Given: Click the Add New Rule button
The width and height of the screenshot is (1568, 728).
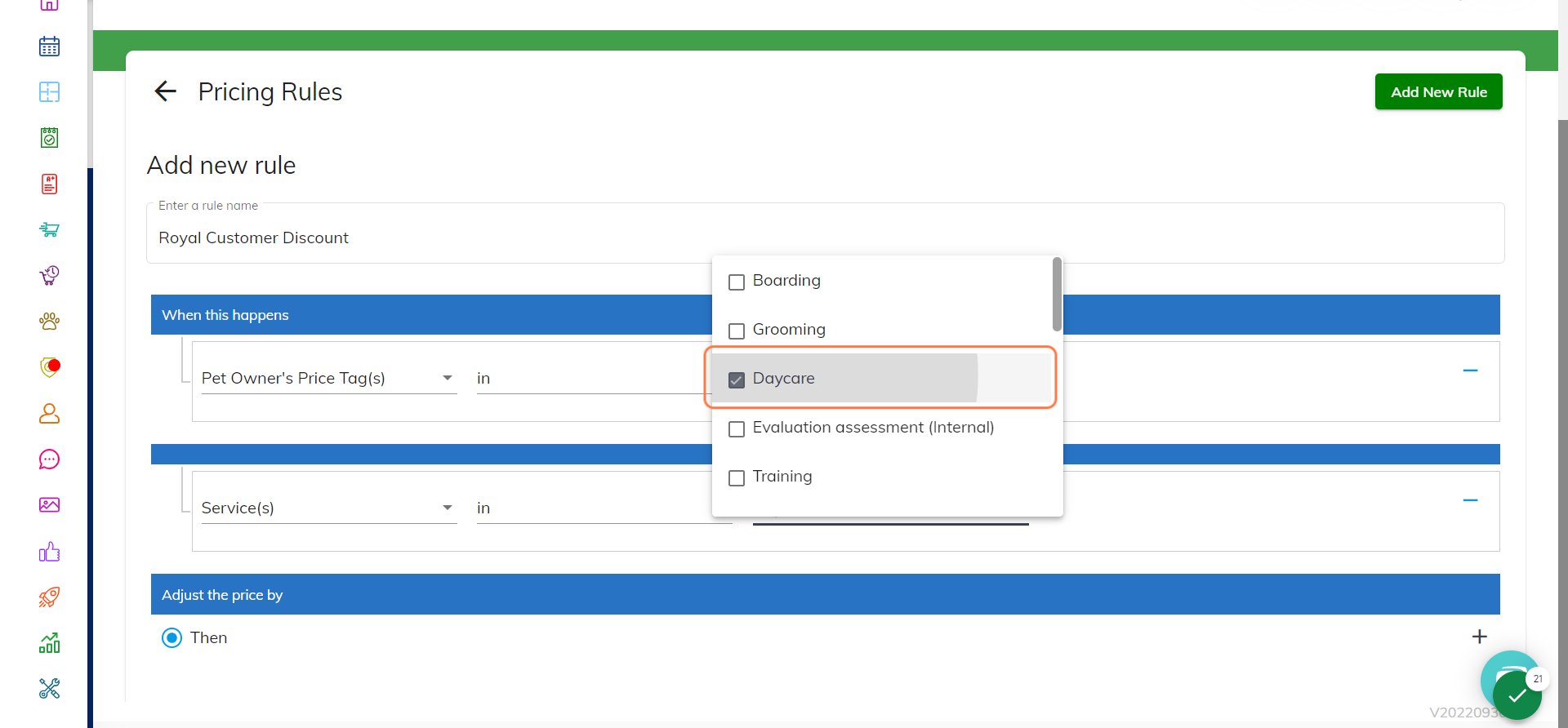Looking at the screenshot, I should pyautogui.click(x=1438, y=92).
